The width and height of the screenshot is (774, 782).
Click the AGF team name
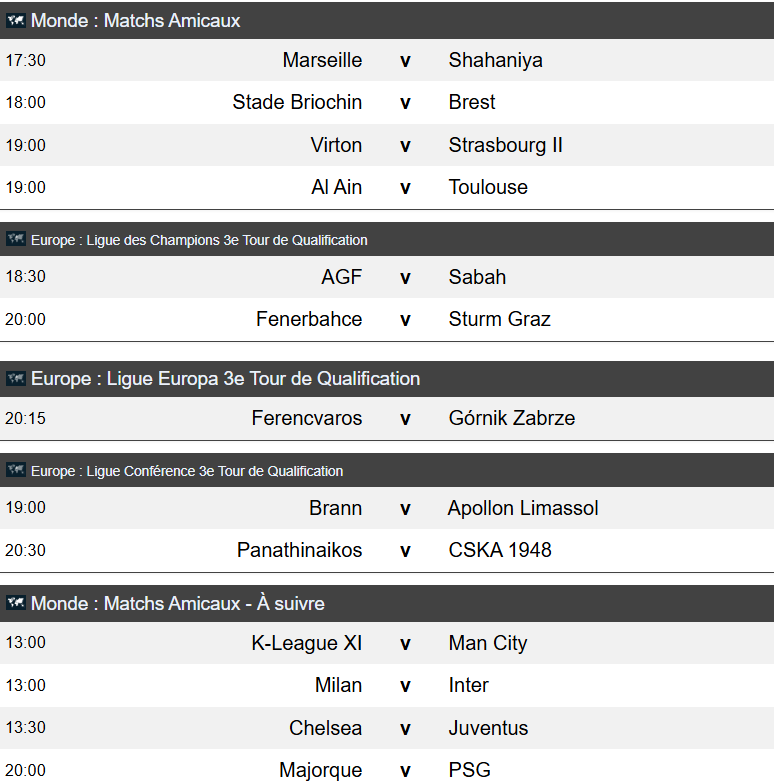click(x=342, y=277)
